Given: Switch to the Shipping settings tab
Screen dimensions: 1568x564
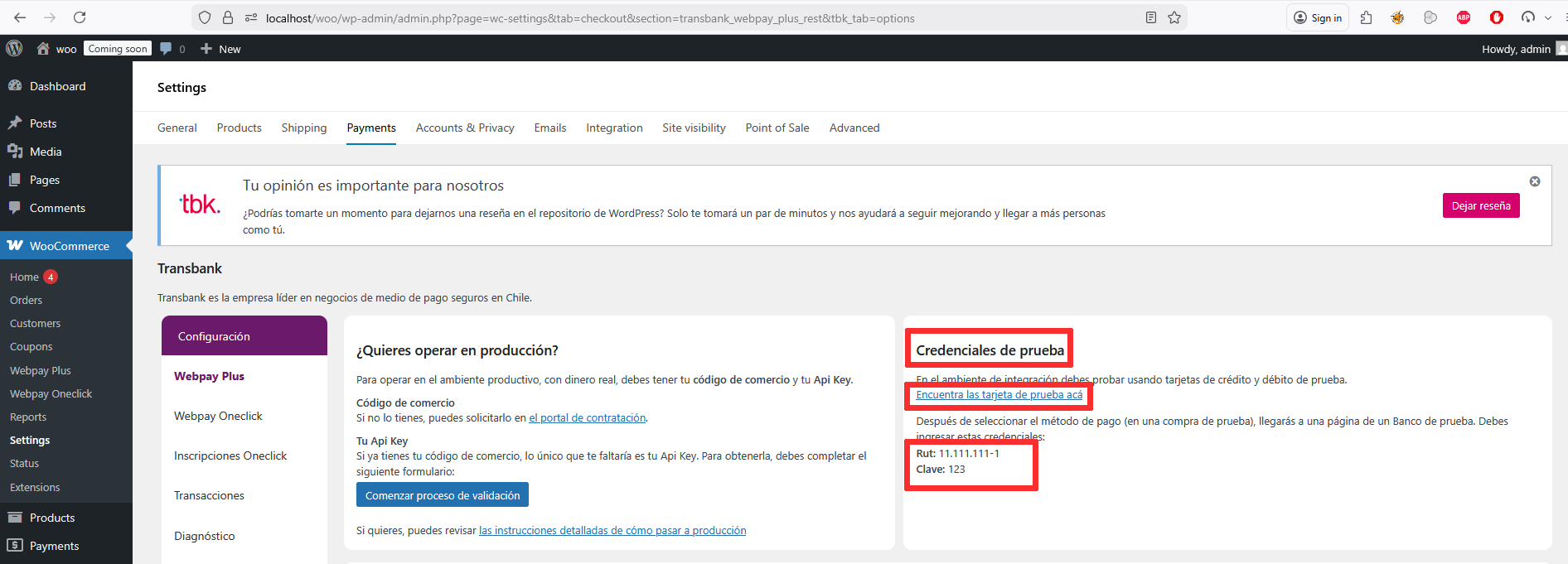Looking at the screenshot, I should [x=304, y=128].
